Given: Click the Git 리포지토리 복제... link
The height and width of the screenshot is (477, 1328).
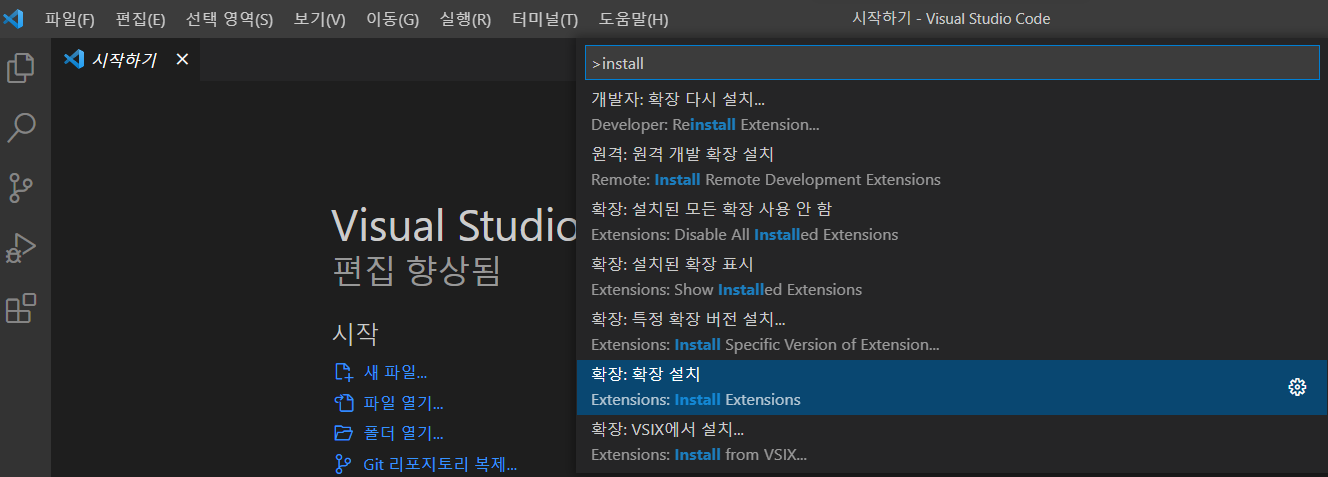Looking at the screenshot, I should 440,464.
